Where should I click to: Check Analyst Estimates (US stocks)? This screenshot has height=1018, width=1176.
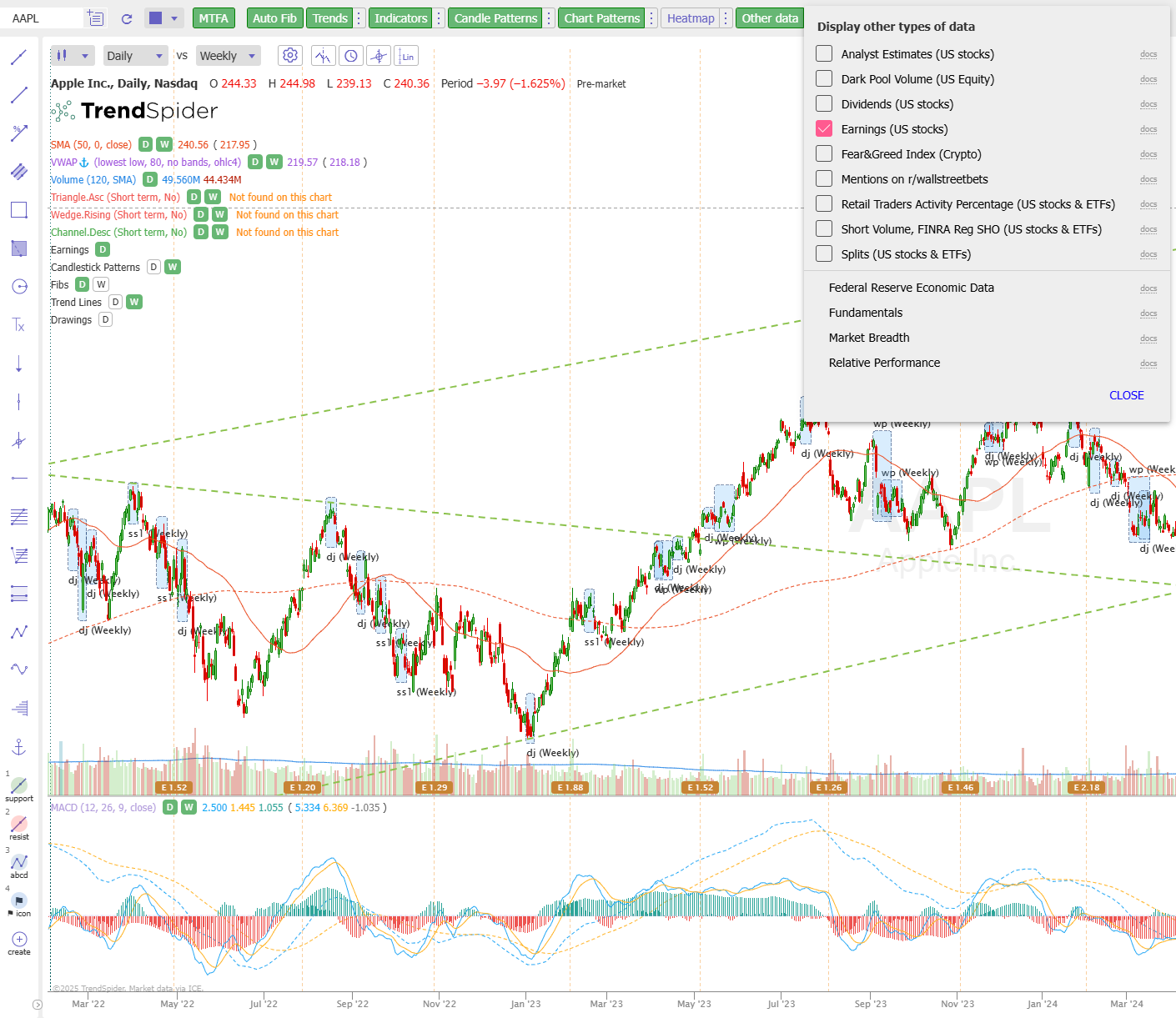824,53
